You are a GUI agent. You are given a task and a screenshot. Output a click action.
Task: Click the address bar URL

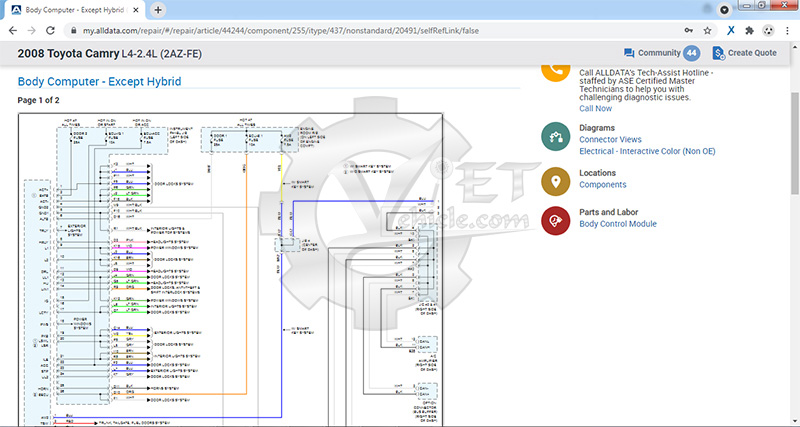coord(281,31)
